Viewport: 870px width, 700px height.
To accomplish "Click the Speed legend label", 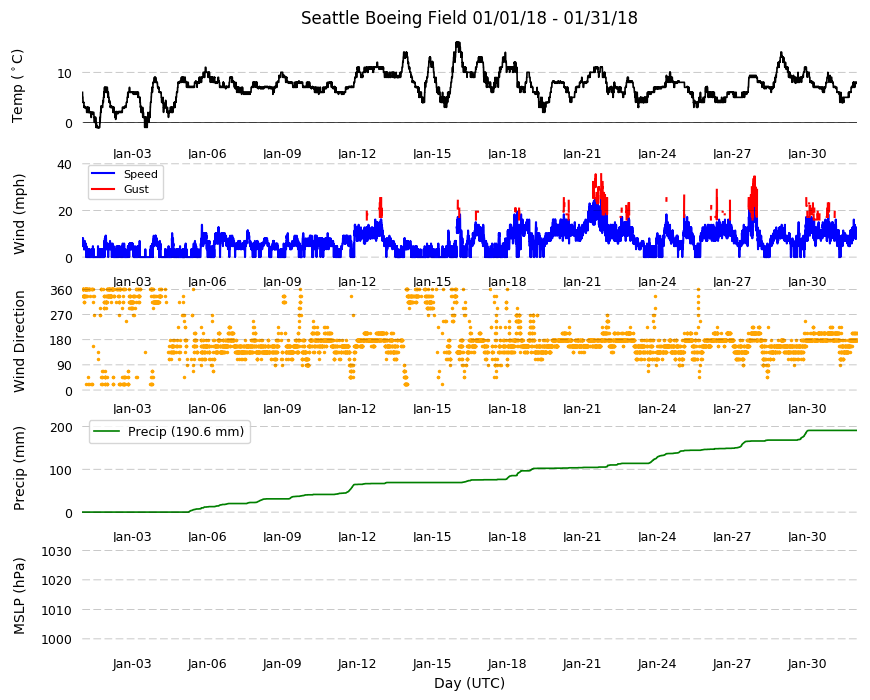I will [x=140, y=174].
